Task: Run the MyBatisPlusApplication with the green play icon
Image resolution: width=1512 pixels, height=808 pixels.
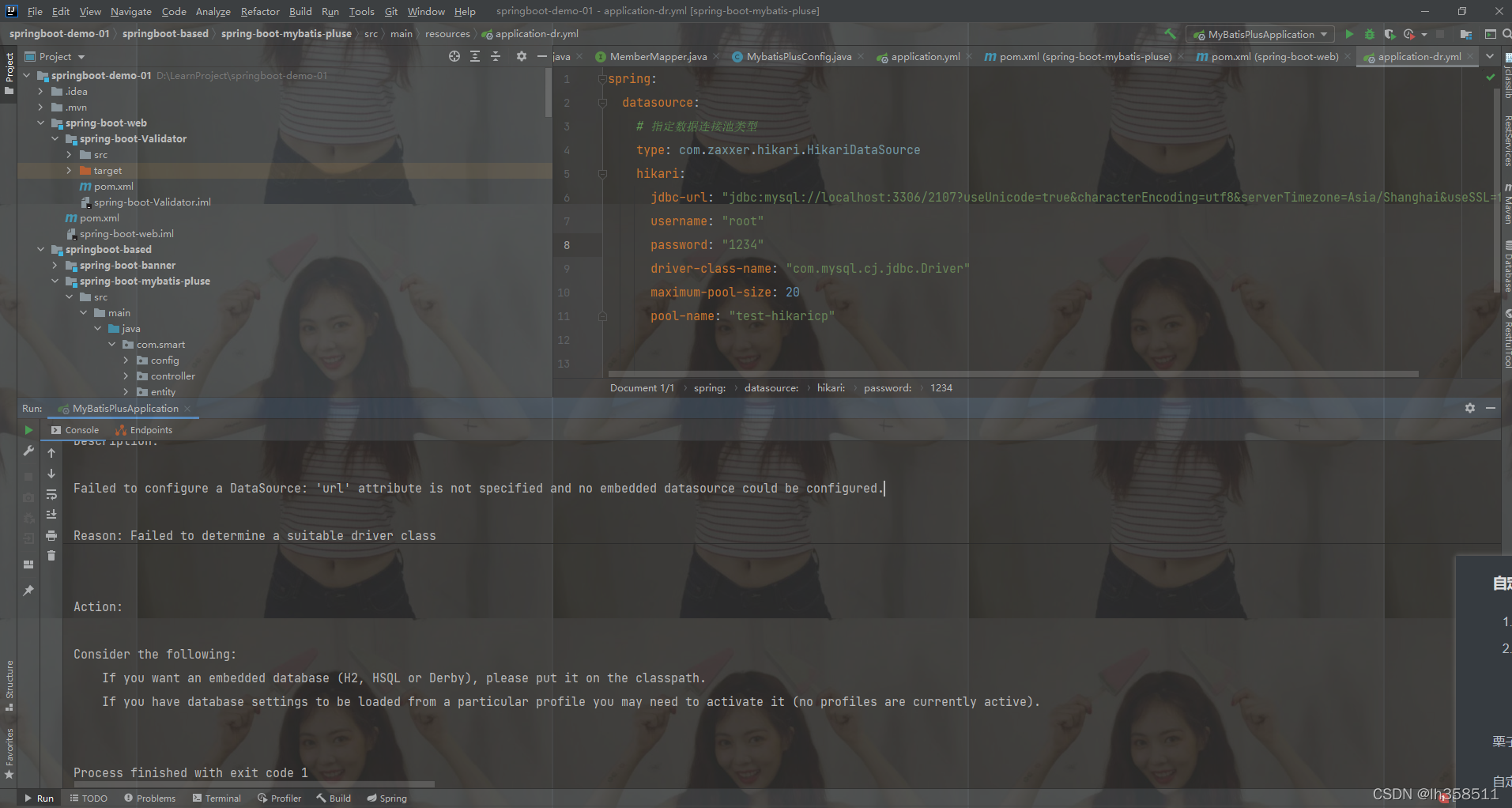Action: [x=1348, y=34]
